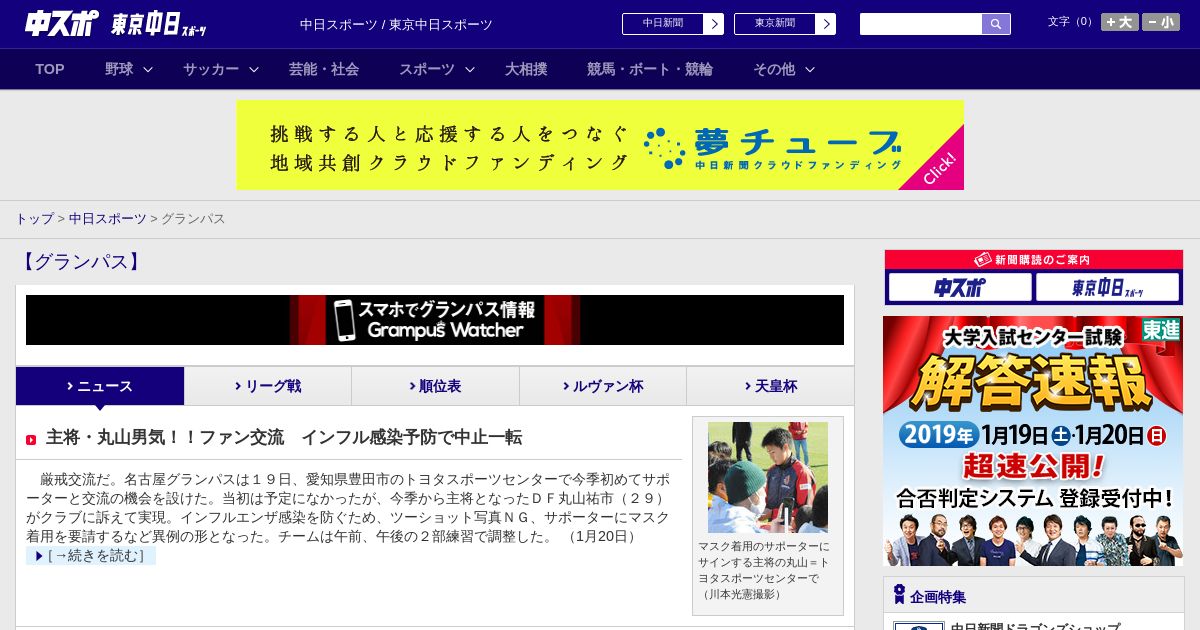Open 大相撲 navigation item
The width and height of the screenshot is (1200, 630).
526,69
